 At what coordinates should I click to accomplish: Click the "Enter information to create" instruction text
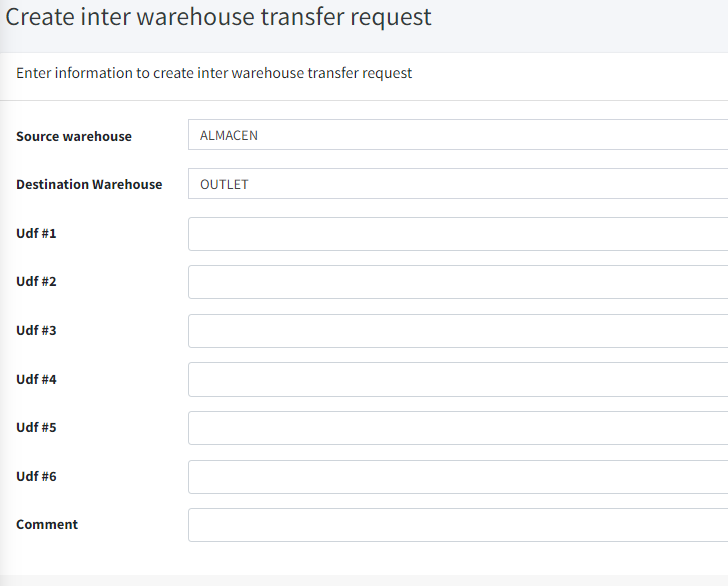(214, 73)
